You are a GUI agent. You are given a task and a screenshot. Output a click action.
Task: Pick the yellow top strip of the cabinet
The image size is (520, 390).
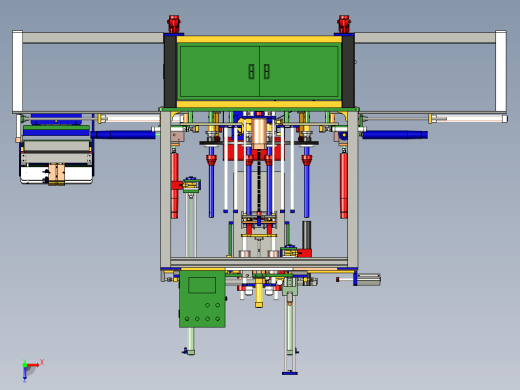259,39
